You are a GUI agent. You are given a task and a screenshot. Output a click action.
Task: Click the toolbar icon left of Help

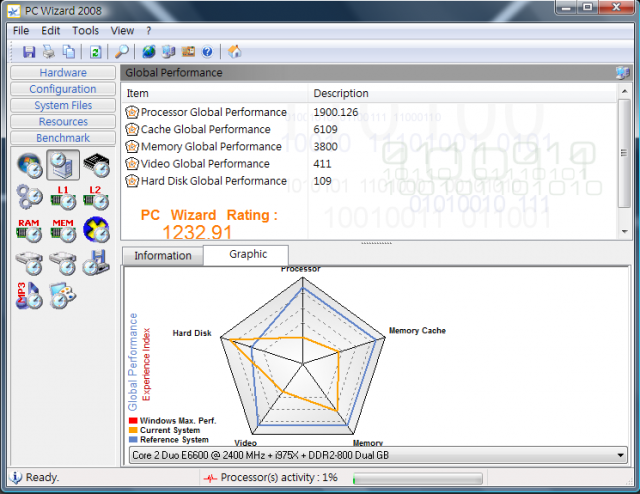pyautogui.click(x=188, y=52)
